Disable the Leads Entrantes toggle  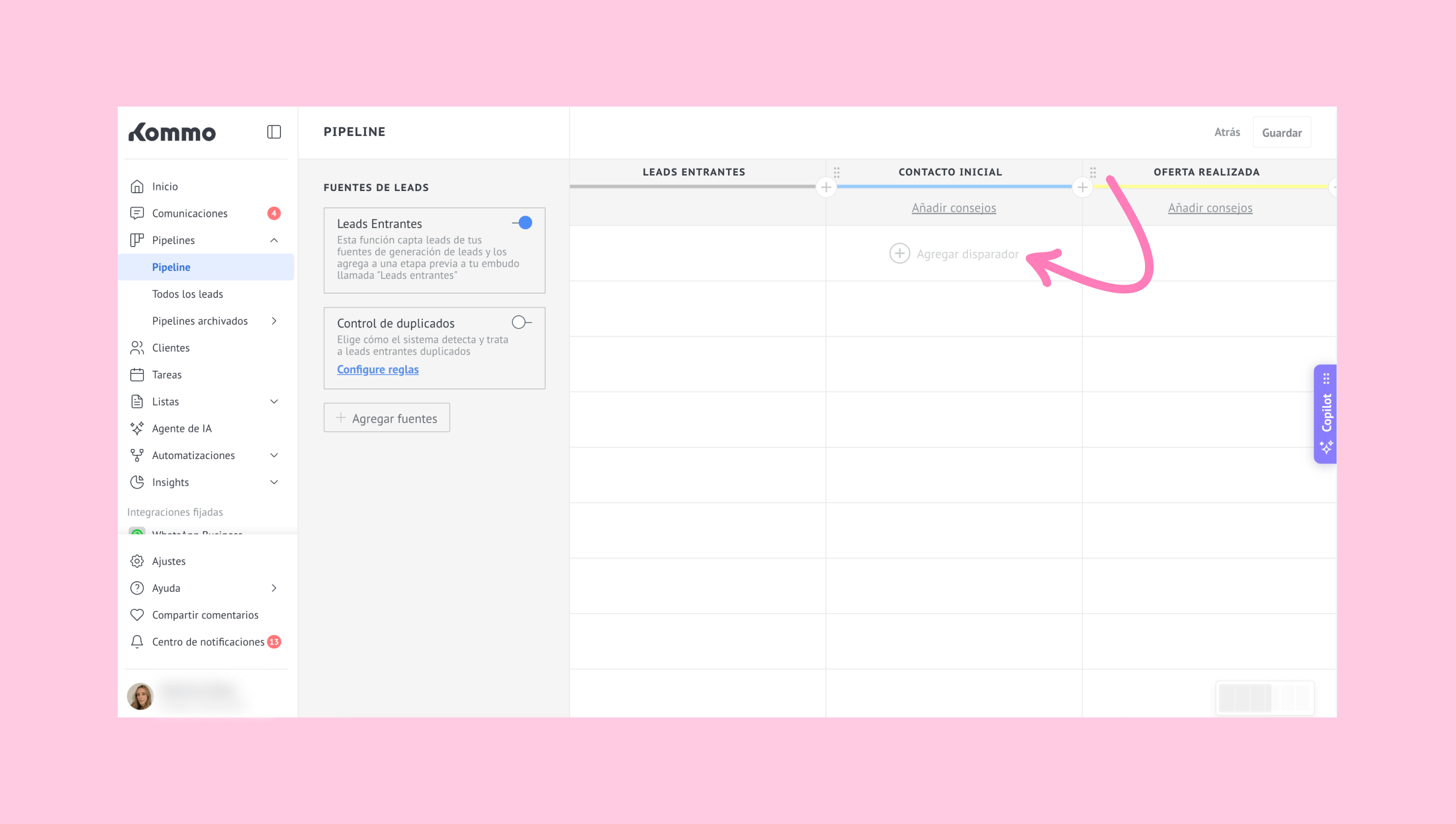[x=522, y=223]
